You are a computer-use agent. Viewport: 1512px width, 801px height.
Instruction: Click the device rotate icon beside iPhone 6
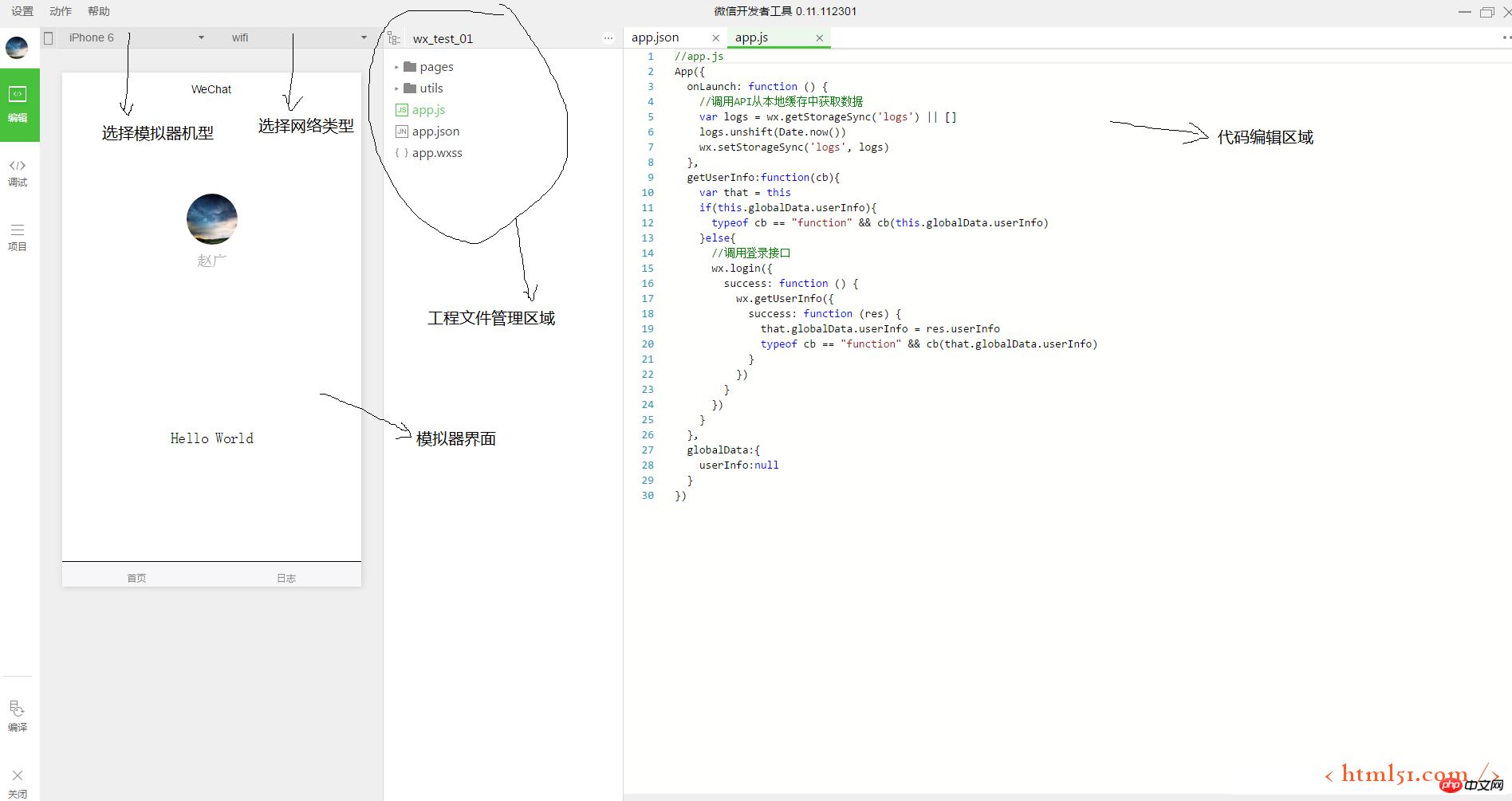49,38
